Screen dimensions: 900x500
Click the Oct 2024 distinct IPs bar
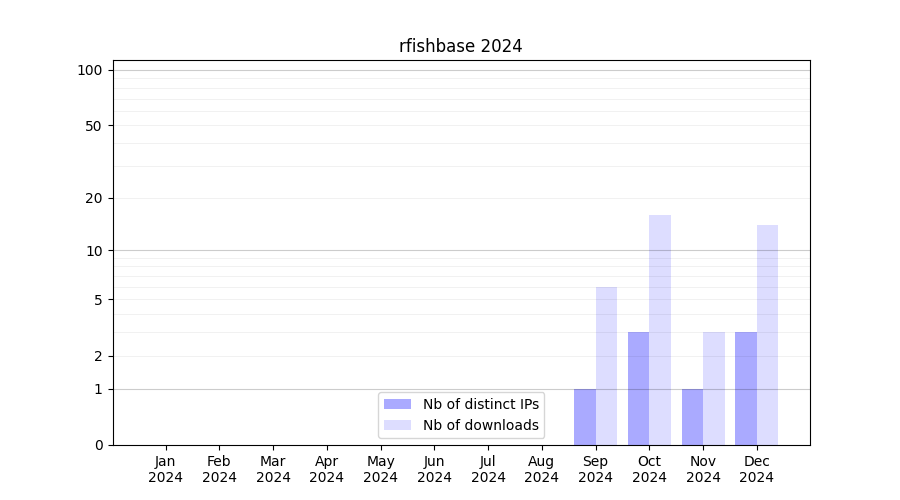tap(638, 388)
